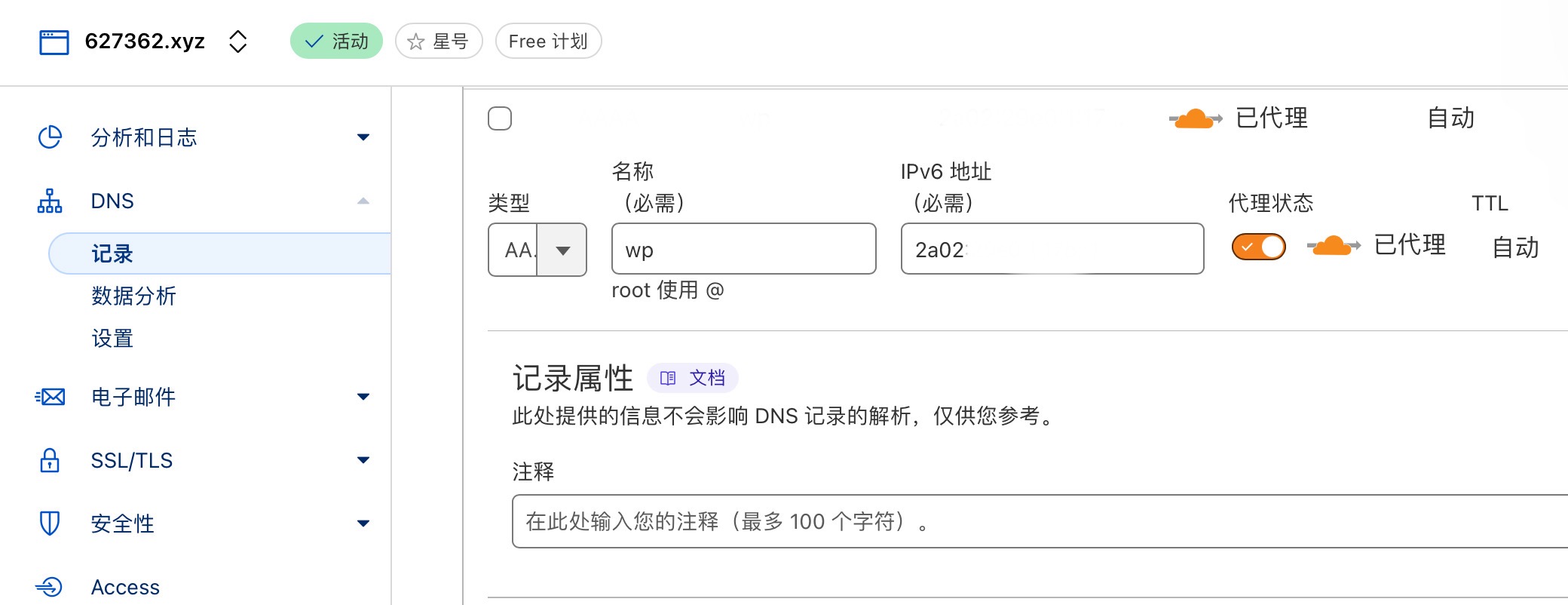1568x605 pixels.
Task: Click the SSL/TLS padlock icon
Action: (x=50, y=460)
